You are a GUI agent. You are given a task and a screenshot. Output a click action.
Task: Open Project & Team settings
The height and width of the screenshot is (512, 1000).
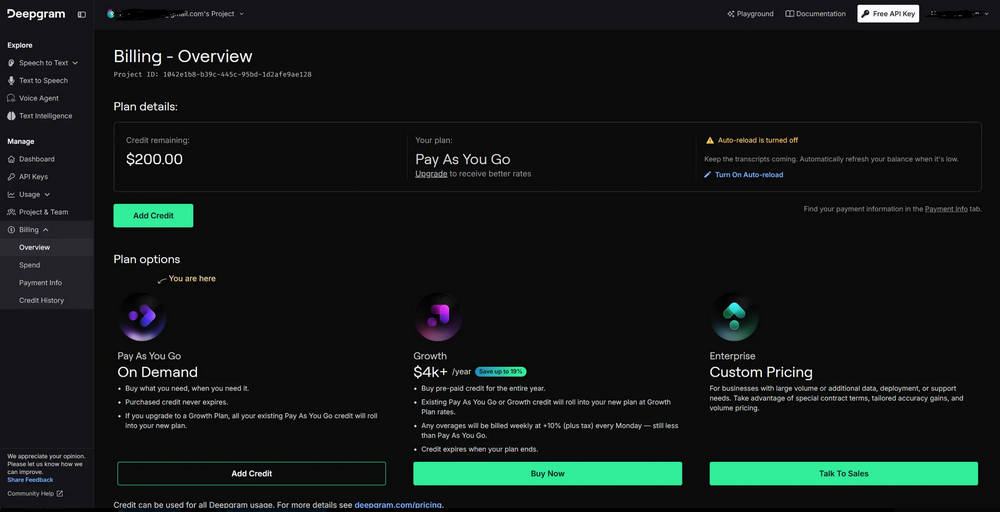click(x=43, y=212)
